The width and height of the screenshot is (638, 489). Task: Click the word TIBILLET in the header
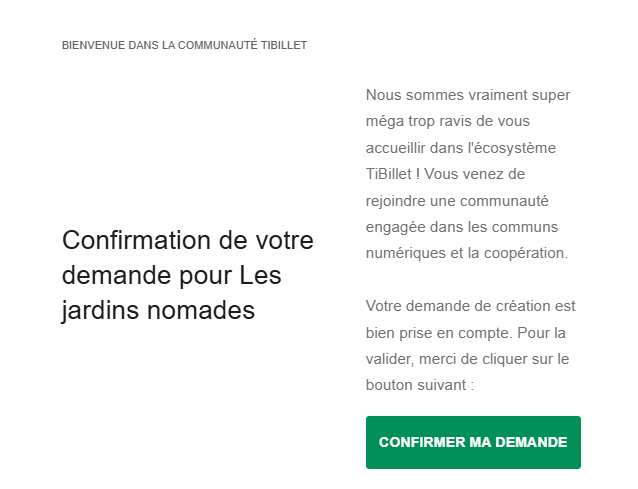[x=284, y=46]
